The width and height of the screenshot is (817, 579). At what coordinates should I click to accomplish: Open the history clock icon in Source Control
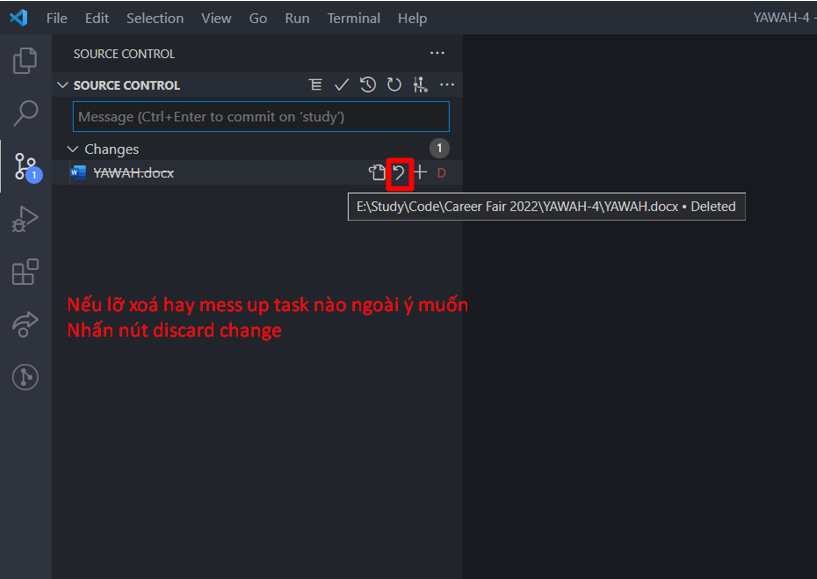368,84
